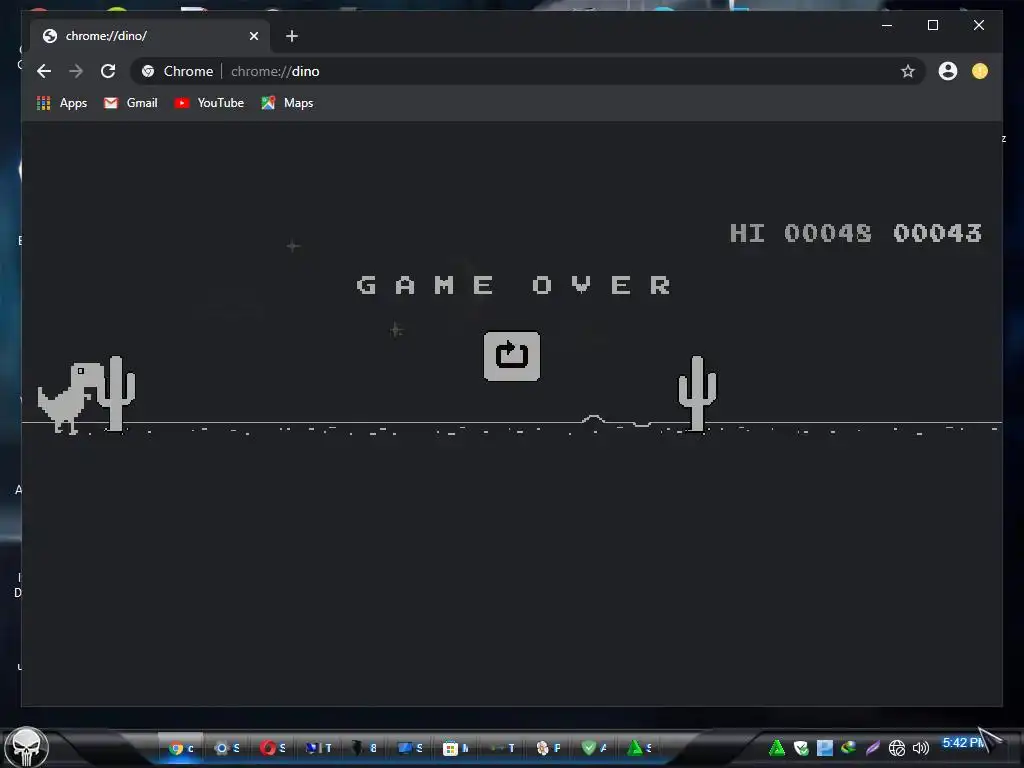Image resolution: width=1024 pixels, height=768 pixels.
Task: Bookmark this page with the star icon
Action: coord(908,71)
